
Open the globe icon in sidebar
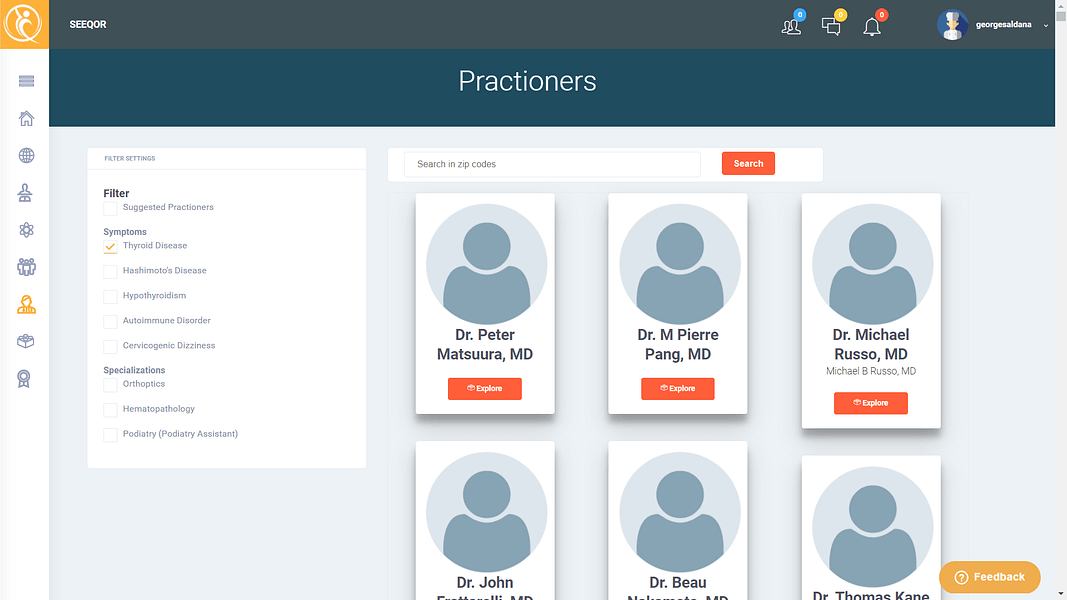click(27, 156)
